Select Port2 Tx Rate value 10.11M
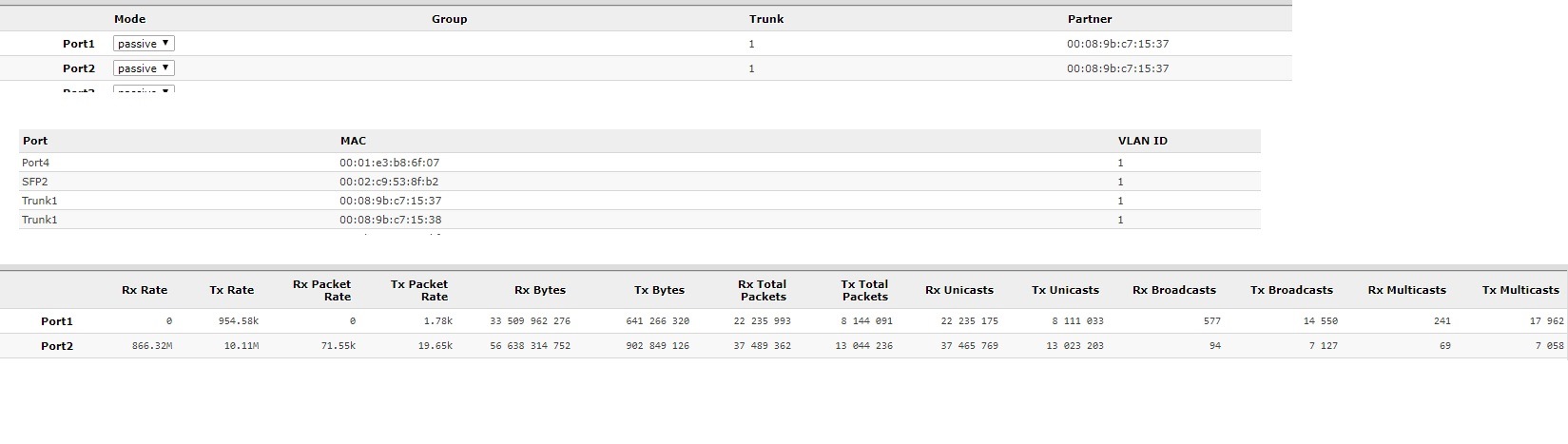Viewport: 1568px width, 444px height. [x=242, y=346]
